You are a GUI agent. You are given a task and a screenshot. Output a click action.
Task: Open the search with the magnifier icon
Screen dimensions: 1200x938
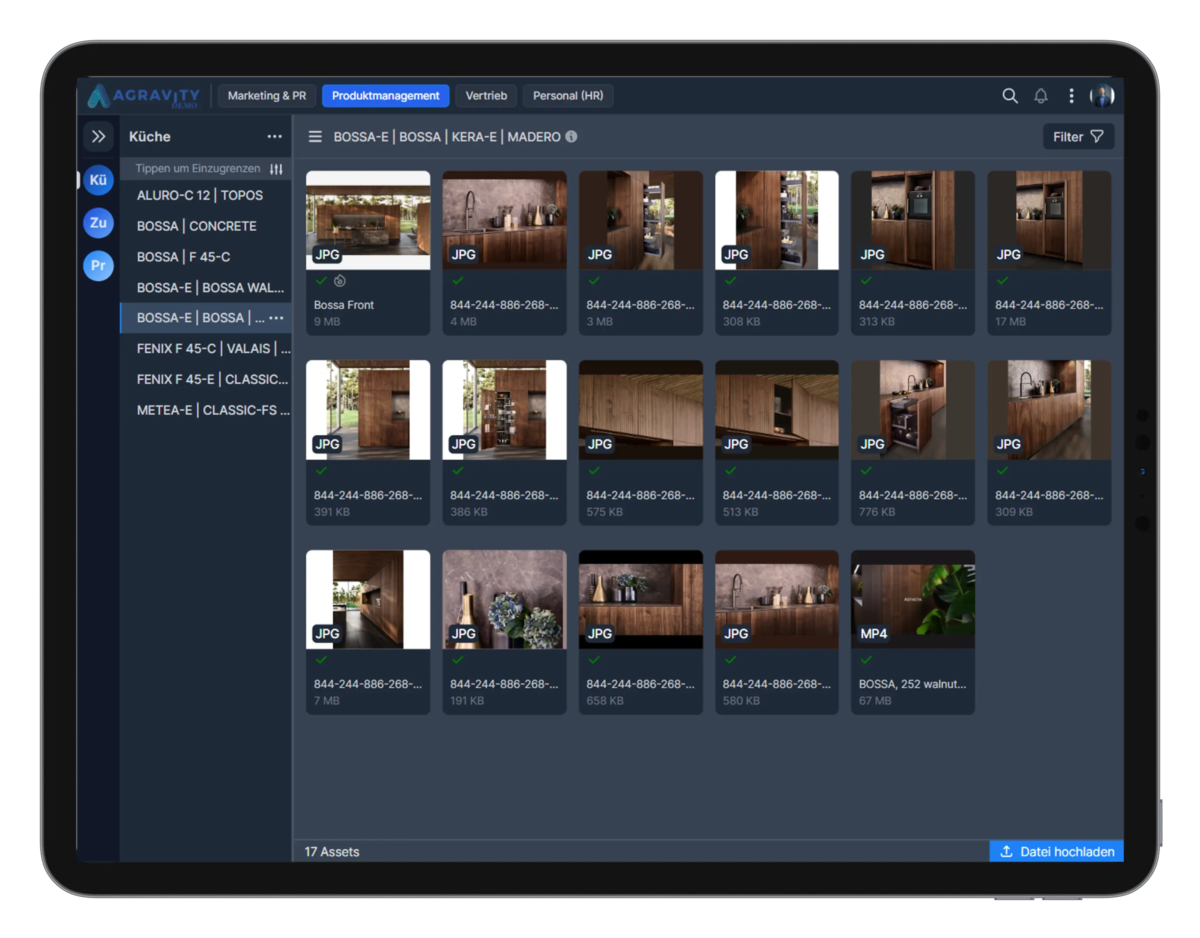(1009, 95)
